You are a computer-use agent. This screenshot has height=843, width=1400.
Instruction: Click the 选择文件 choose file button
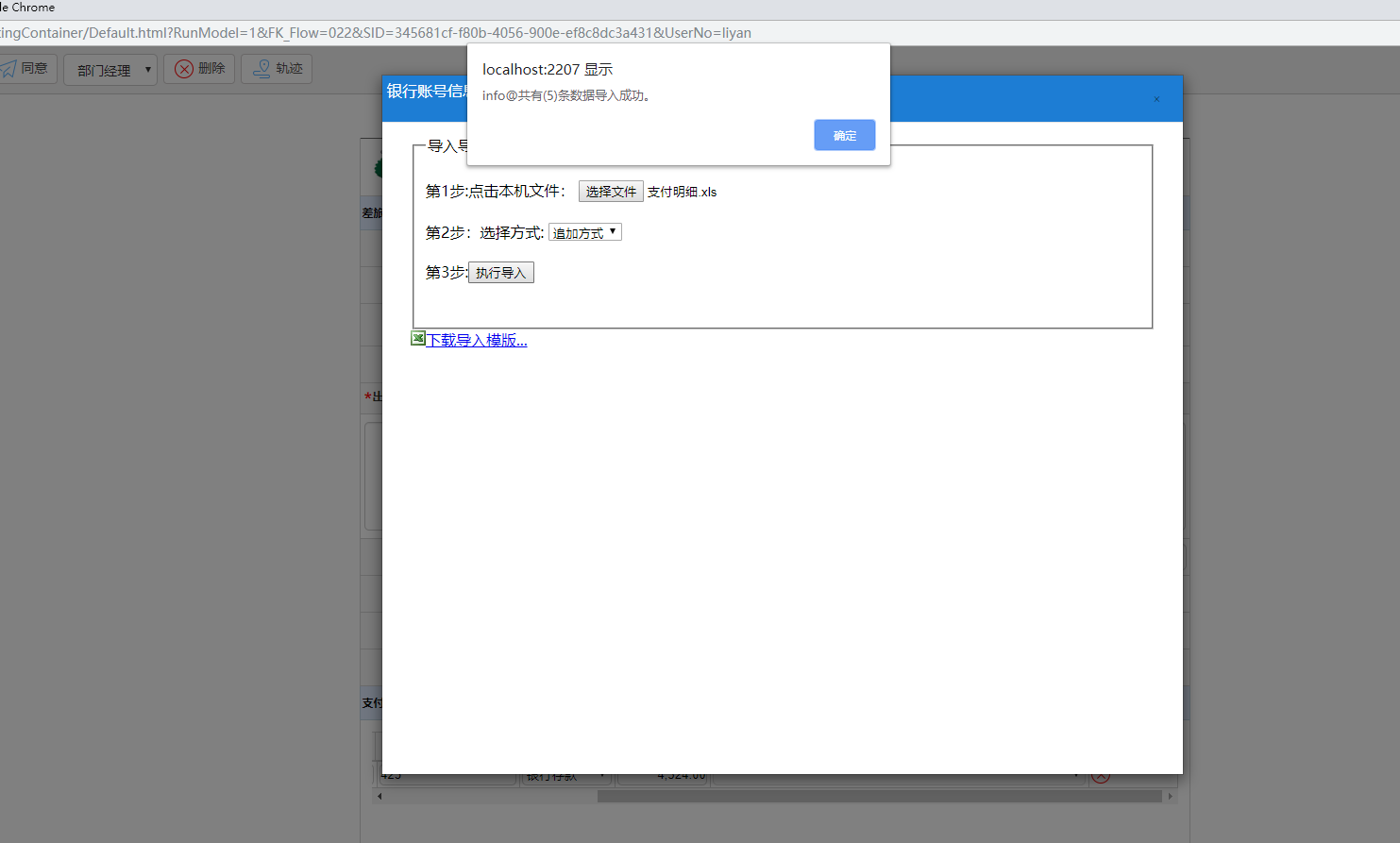pyautogui.click(x=610, y=191)
